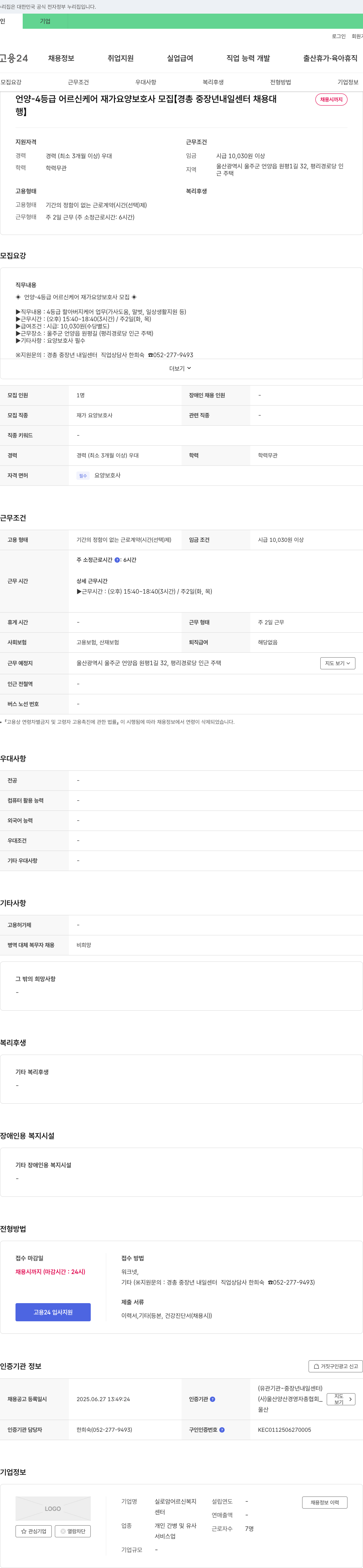The image size is (363, 1568).
Task: Click the 워크넷 application method text
Action: coord(130,1272)
